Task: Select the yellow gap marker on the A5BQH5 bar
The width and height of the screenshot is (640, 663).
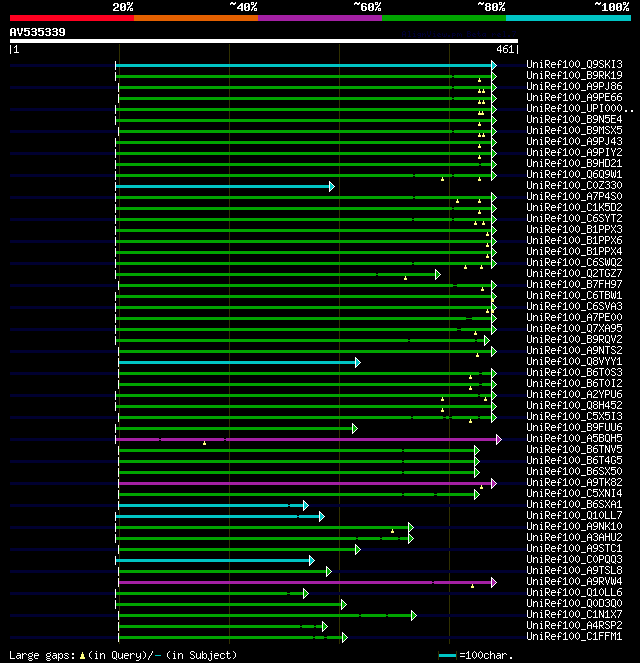Action: click(205, 443)
